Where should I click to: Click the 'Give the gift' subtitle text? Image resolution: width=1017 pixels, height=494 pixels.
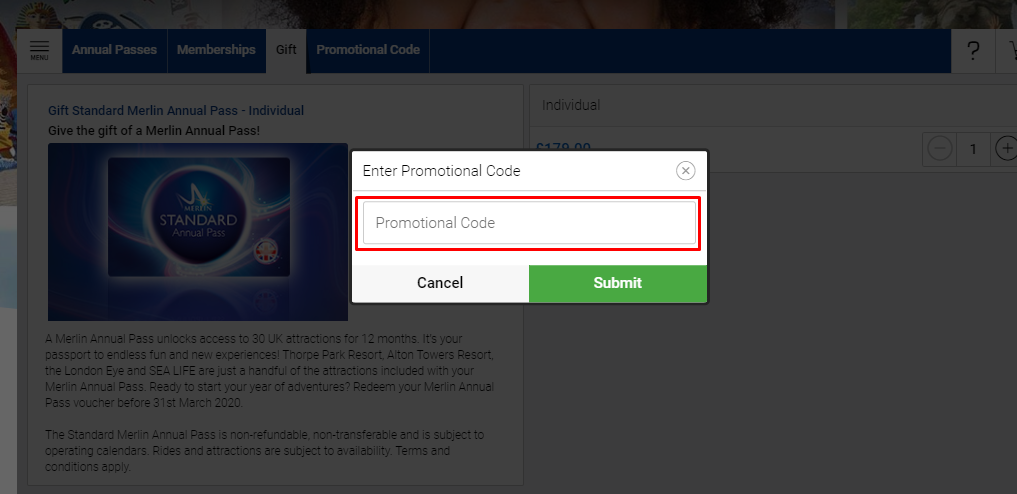click(x=154, y=131)
